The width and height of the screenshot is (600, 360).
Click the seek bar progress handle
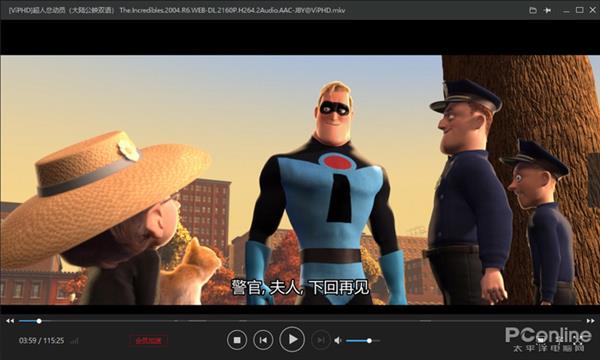click(x=39, y=321)
